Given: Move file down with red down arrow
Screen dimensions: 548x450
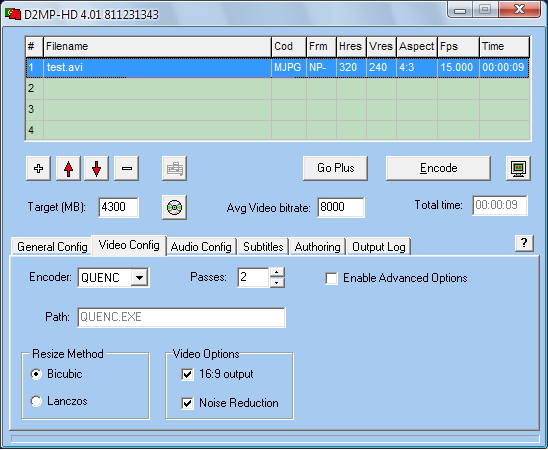Looking at the screenshot, I should [x=96, y=168].
